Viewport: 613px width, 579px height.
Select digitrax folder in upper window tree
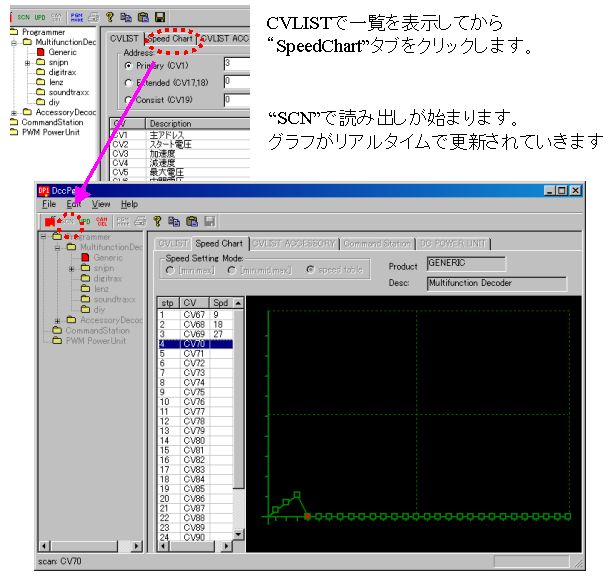(x=63, y=72)
